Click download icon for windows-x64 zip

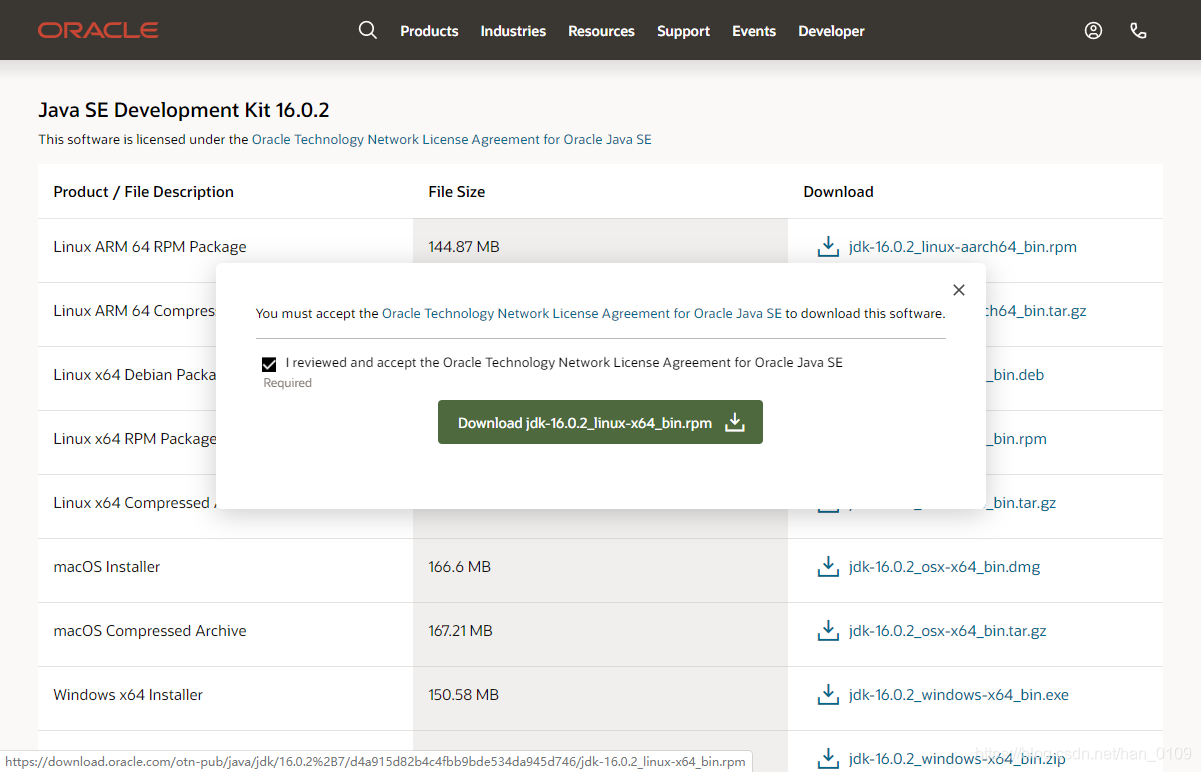click(828, 758)
